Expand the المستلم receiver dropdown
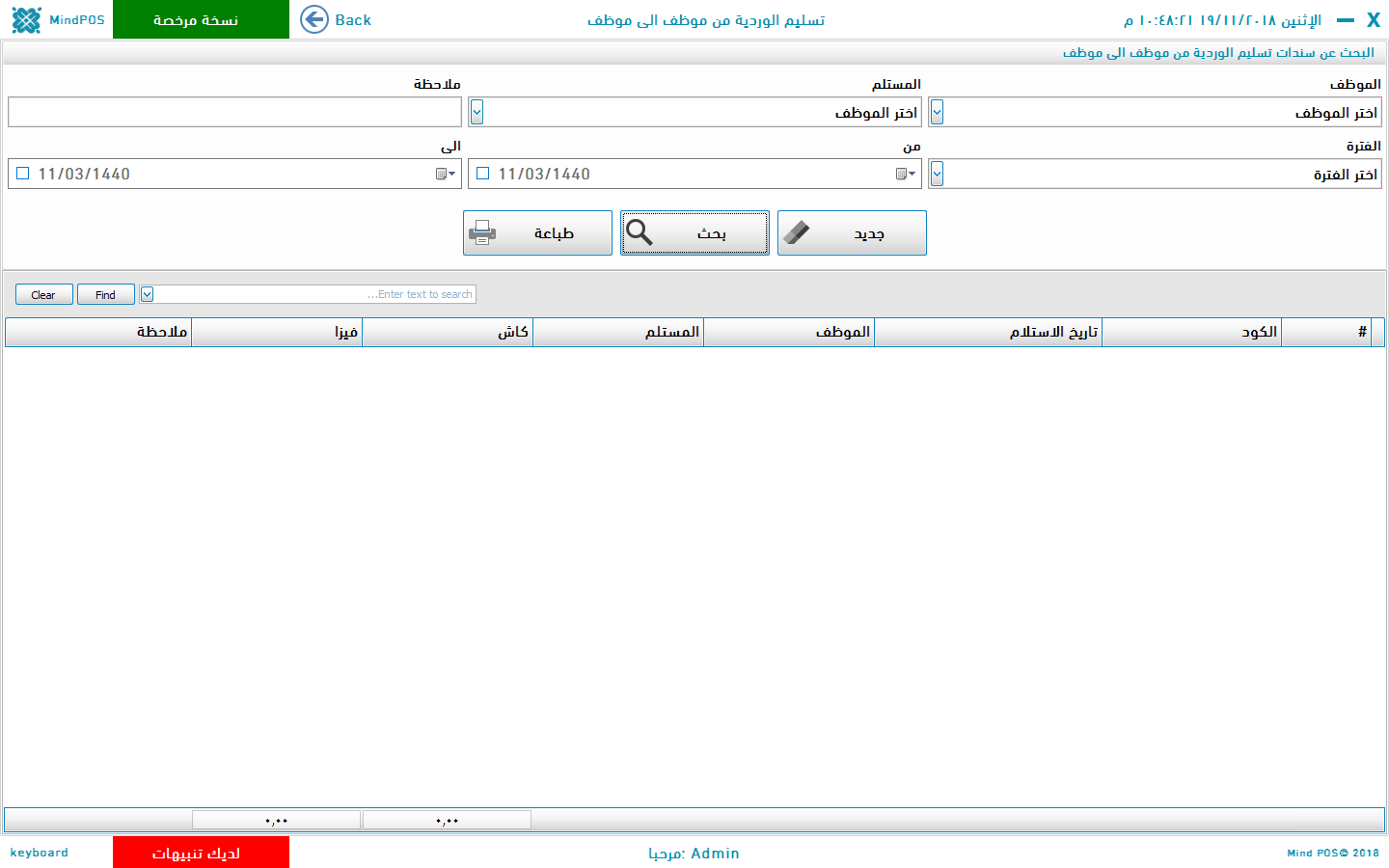 477,112
